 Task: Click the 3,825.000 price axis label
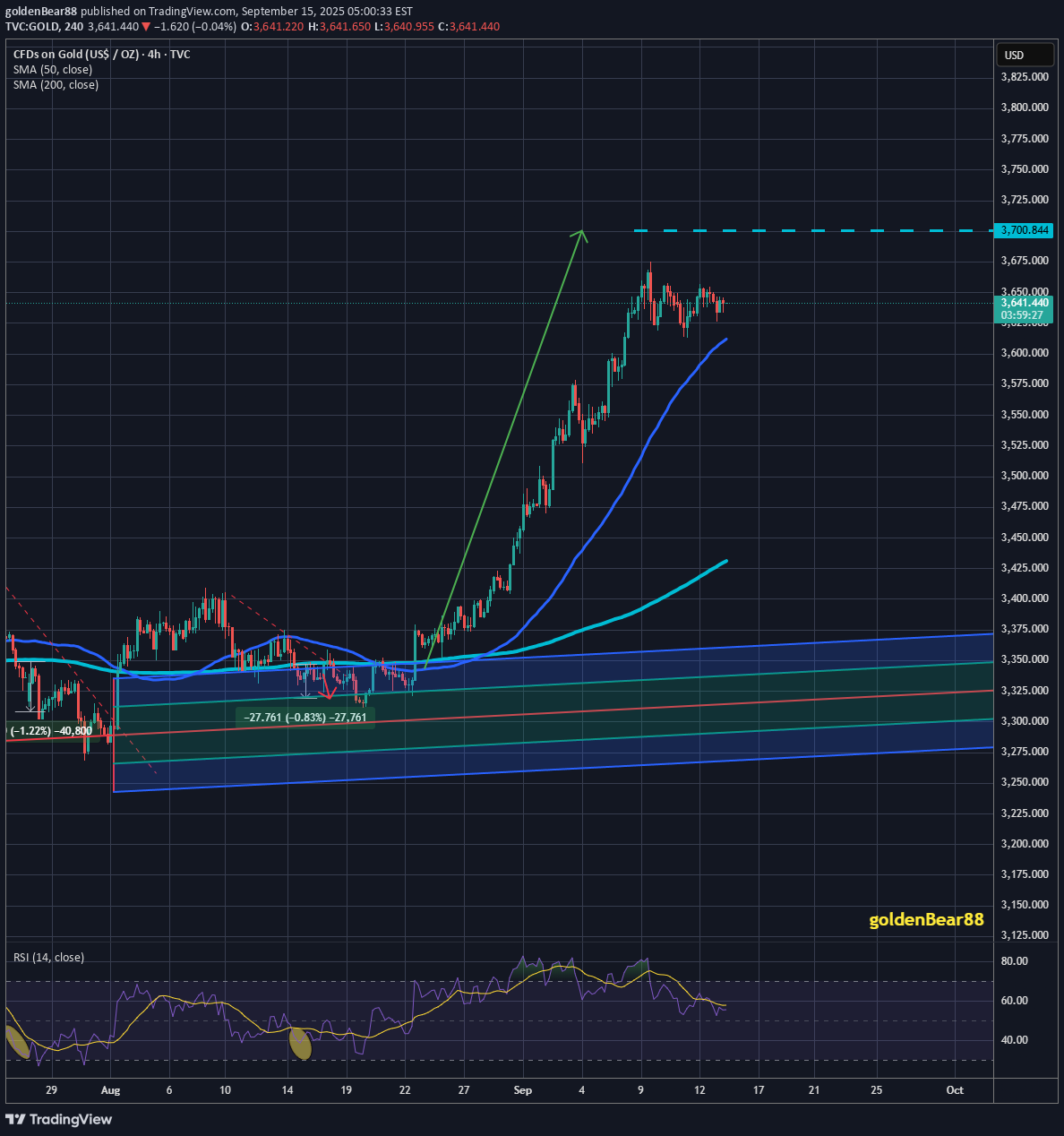1025,77
